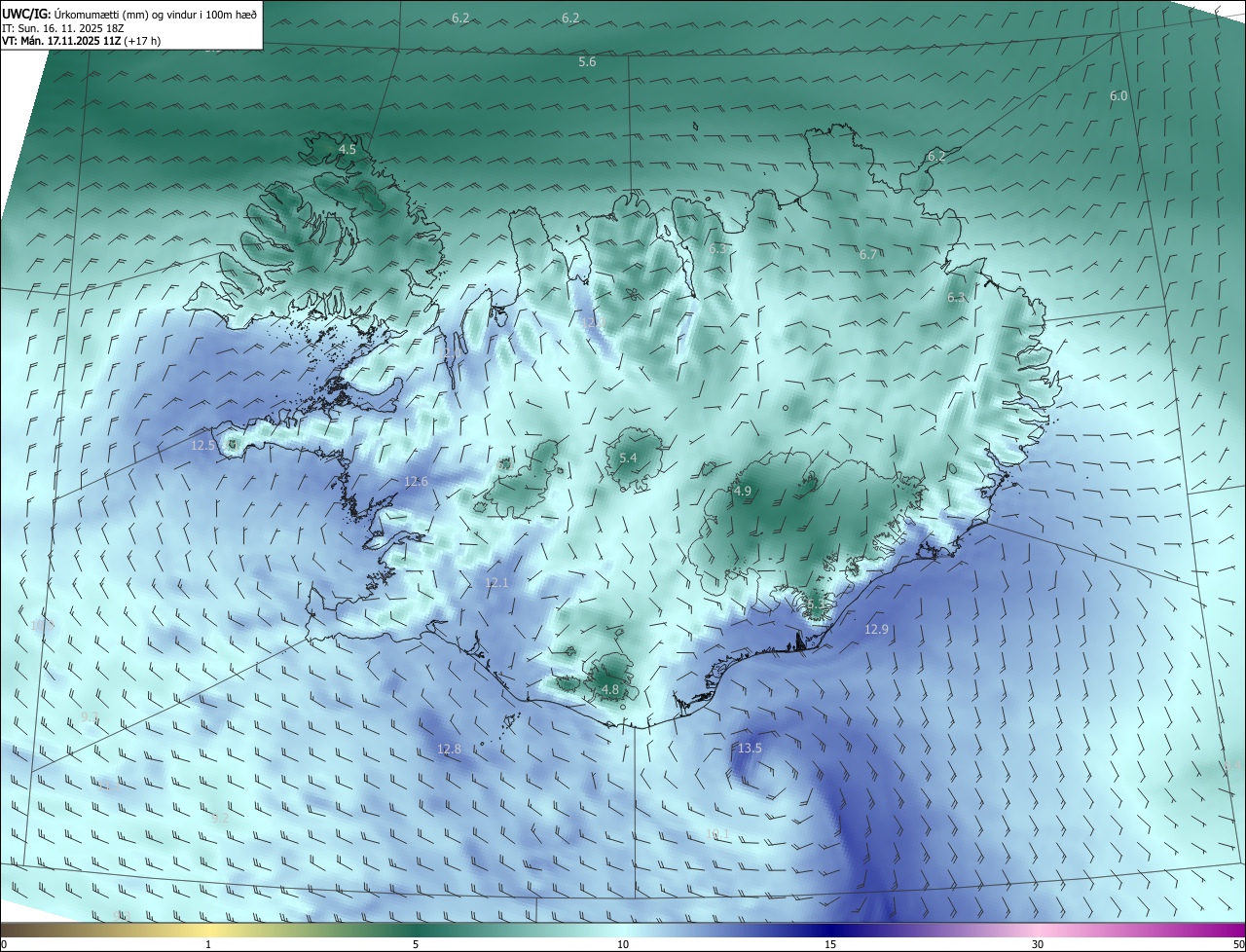Screen dimensions: 1246x952
Task: Click the 12.5 value on the map
Action: (202, 445)
